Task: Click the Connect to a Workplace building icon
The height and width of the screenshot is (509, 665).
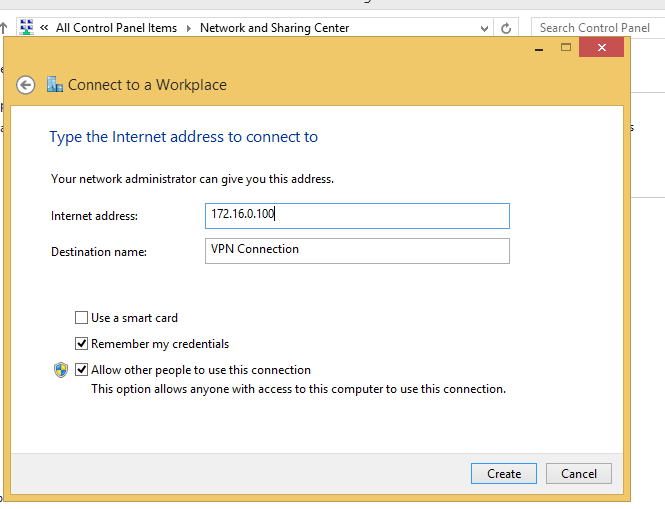Action: [x=55, y=84]
